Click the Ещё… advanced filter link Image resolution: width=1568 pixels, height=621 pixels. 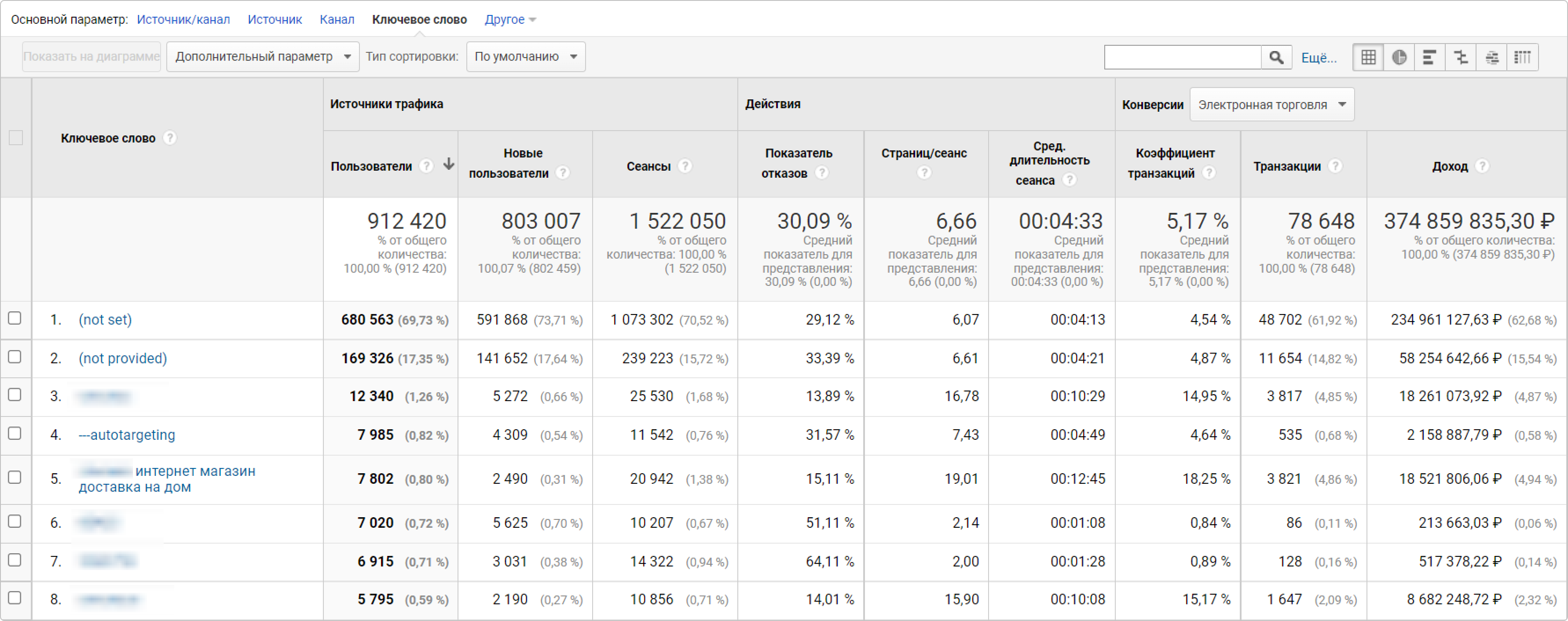click(x=1319, y=58)
